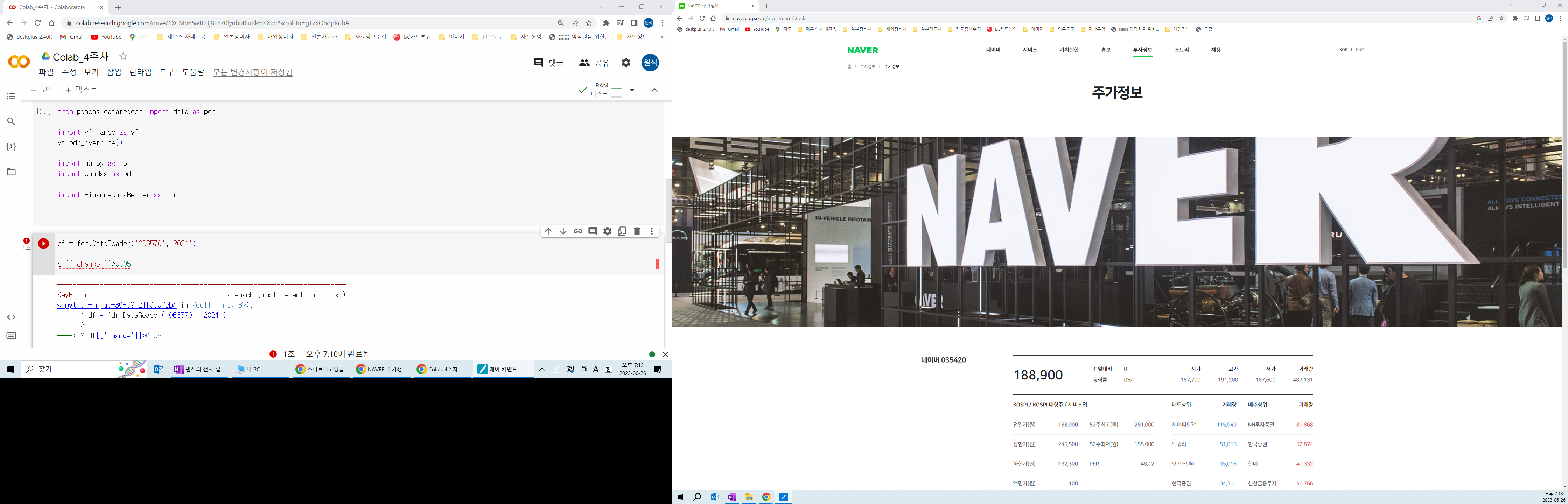Copy link to the selected cell

click(577, 231)
